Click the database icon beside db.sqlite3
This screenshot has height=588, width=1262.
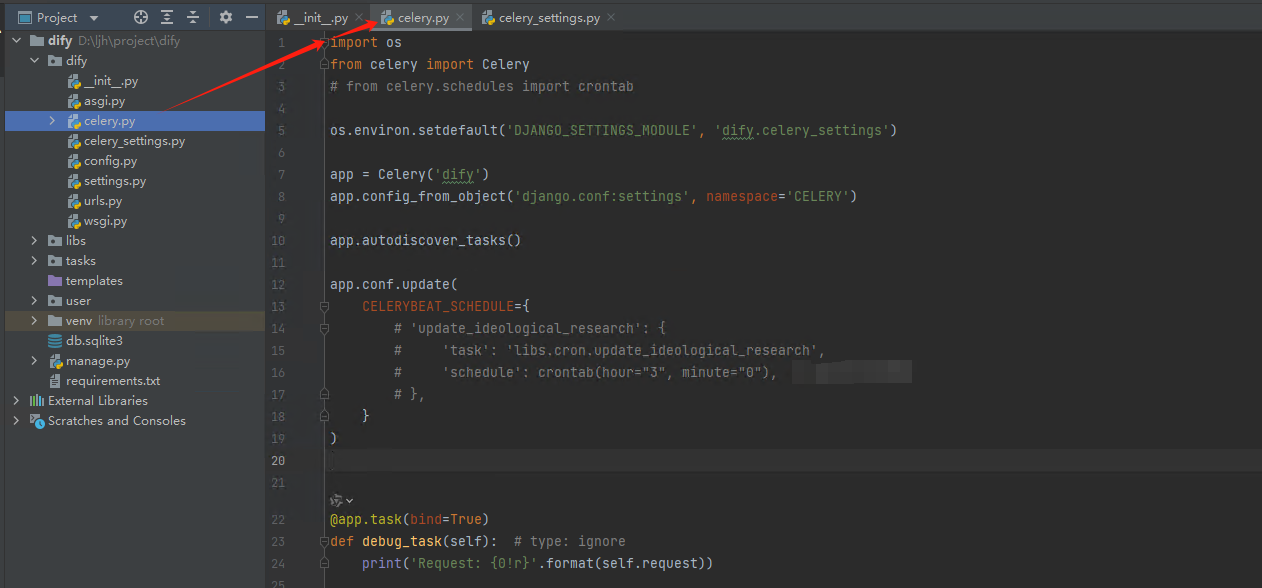[56, 341]
